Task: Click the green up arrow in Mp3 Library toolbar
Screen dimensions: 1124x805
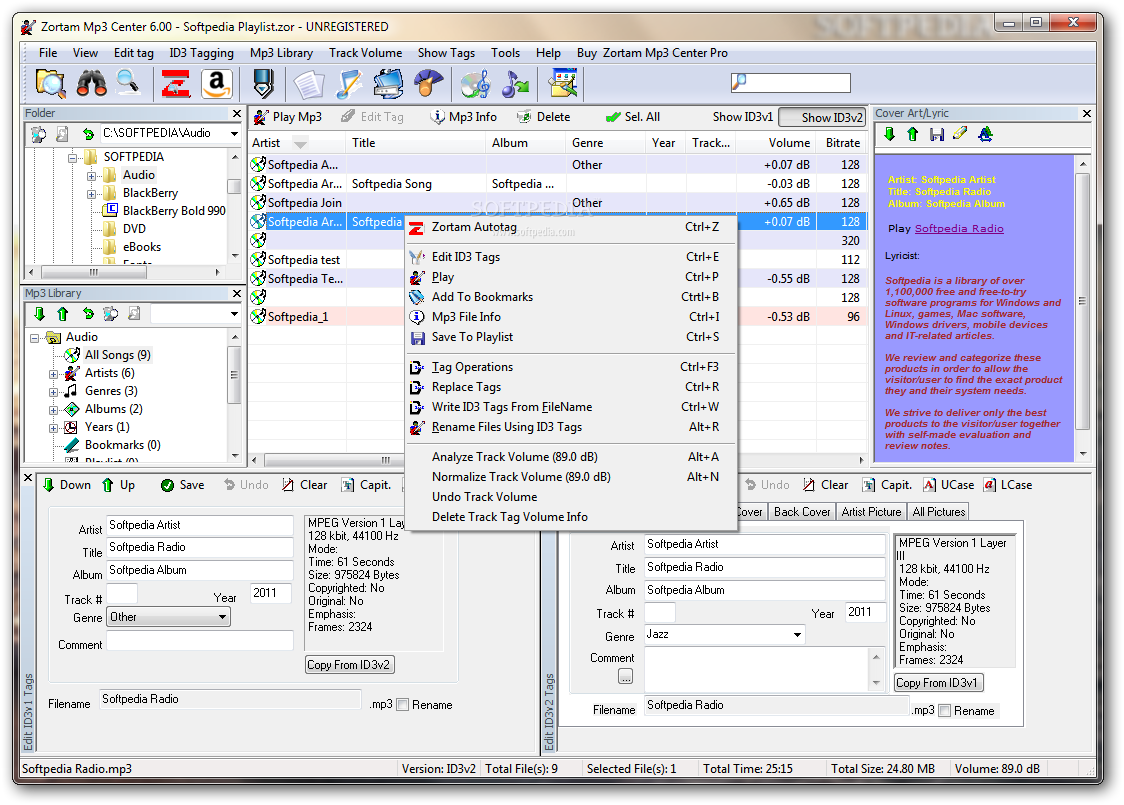Action: (62, 314)
